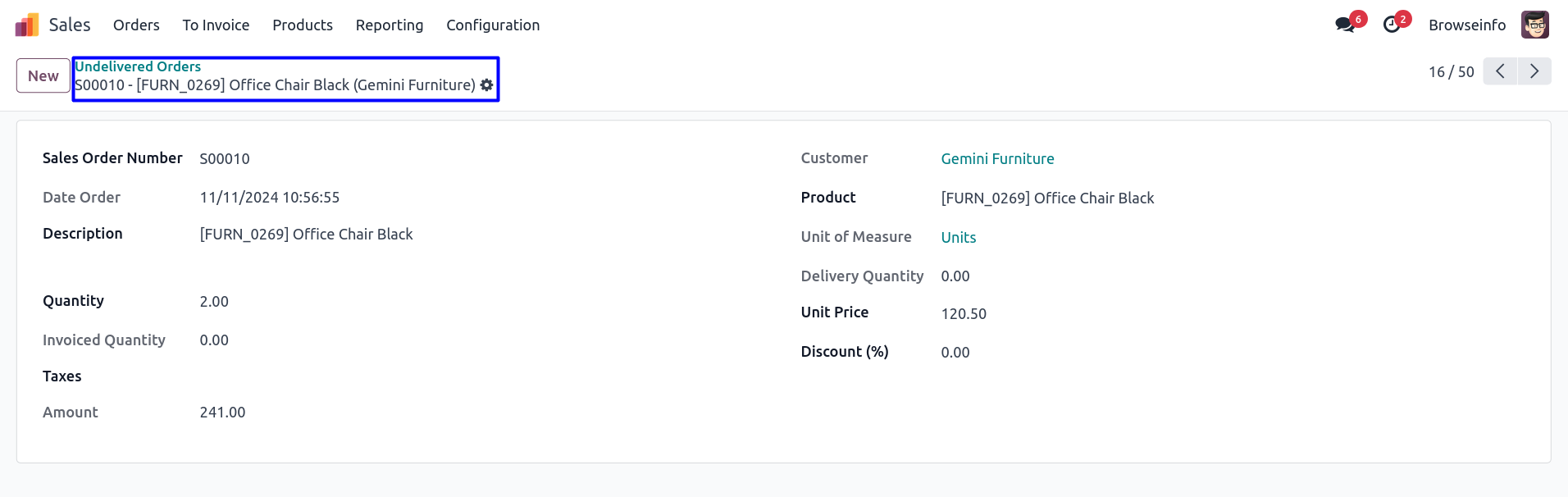Click the Browseinfo company name
Viewport: 1568px width, 497px height.
[1466, 25]
